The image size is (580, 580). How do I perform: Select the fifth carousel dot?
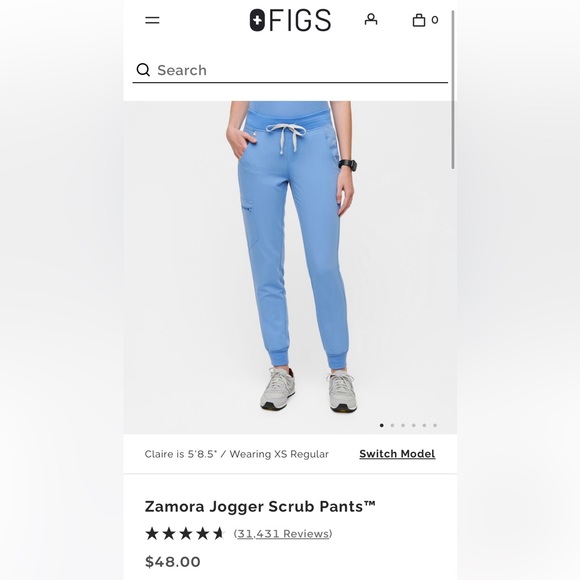click(x=425, y=425)
